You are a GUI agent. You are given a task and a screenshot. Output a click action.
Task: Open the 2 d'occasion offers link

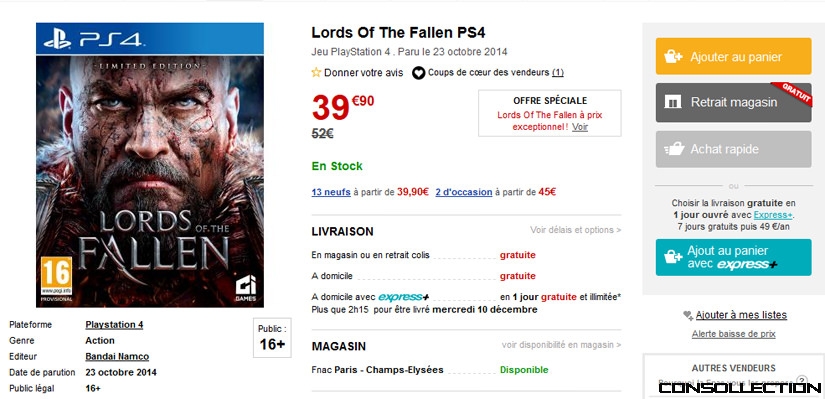(464, 192)
